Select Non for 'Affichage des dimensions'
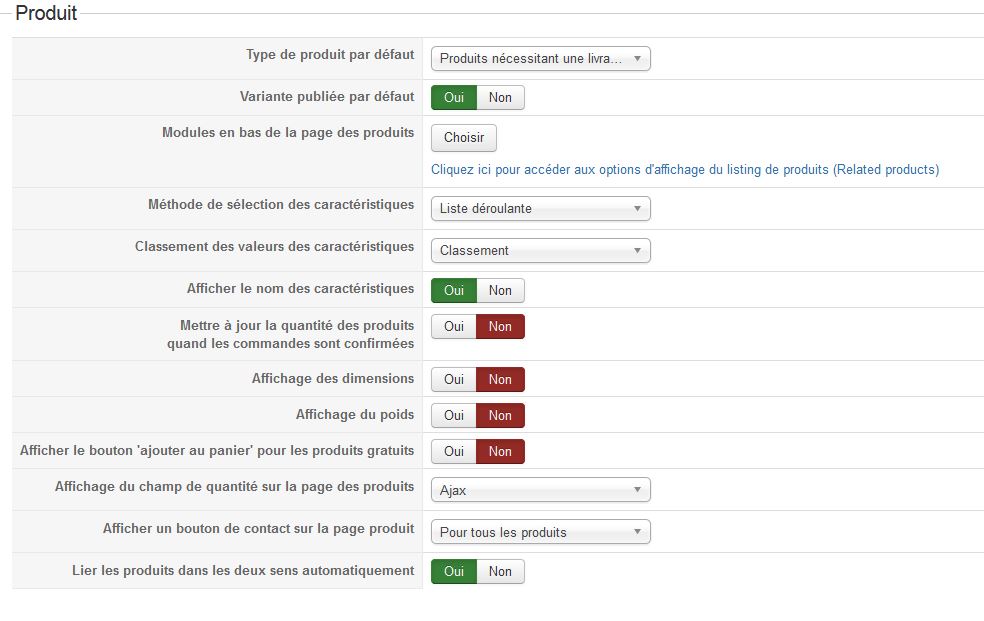Viewport: 984px width, 621px height. (500, 379)
